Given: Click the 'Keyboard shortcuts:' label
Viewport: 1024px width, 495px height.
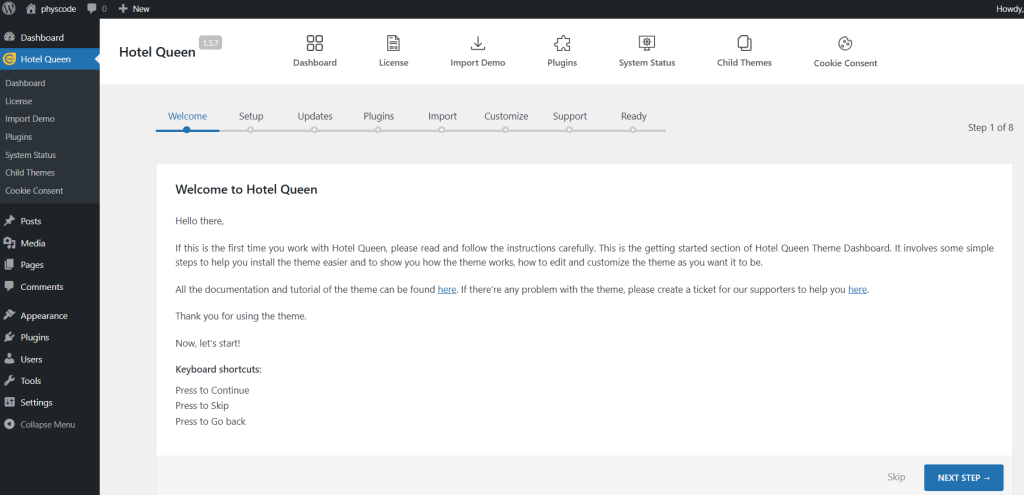Looking at the screenshot, I should coord(218,370).
